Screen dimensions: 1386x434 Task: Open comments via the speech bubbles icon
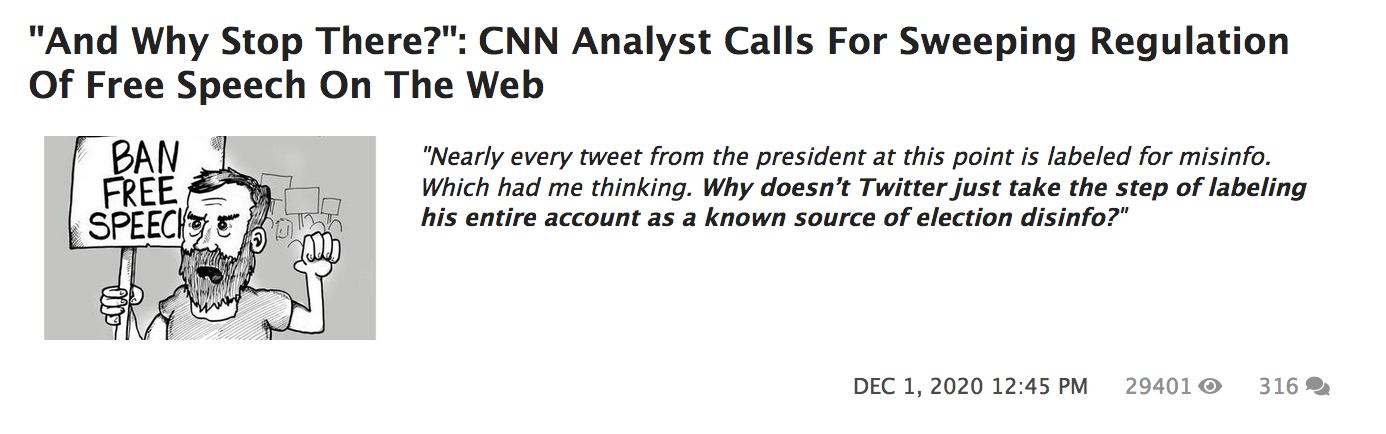(1318, 386)
